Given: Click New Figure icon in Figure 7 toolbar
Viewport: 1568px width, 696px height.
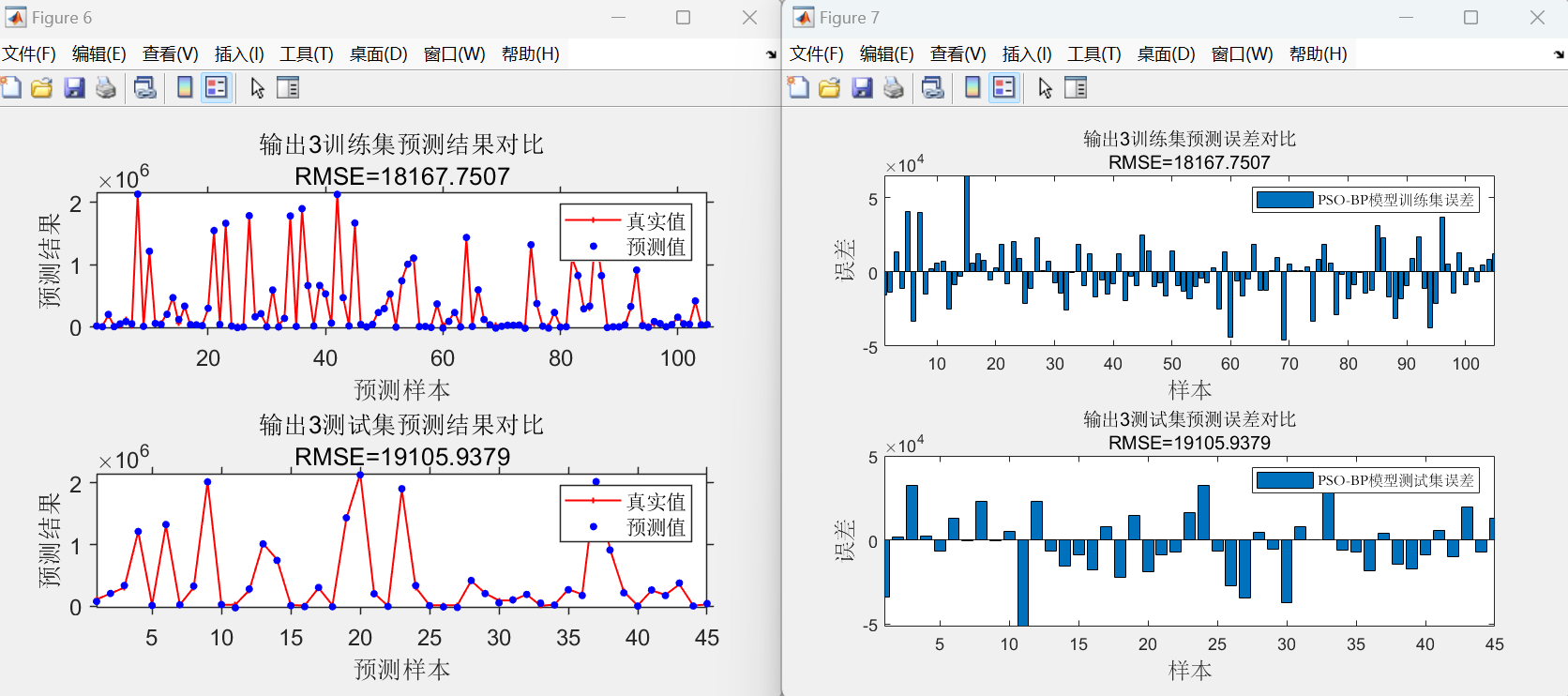Looking at the screenshot, I should click(x=799, y=88).
